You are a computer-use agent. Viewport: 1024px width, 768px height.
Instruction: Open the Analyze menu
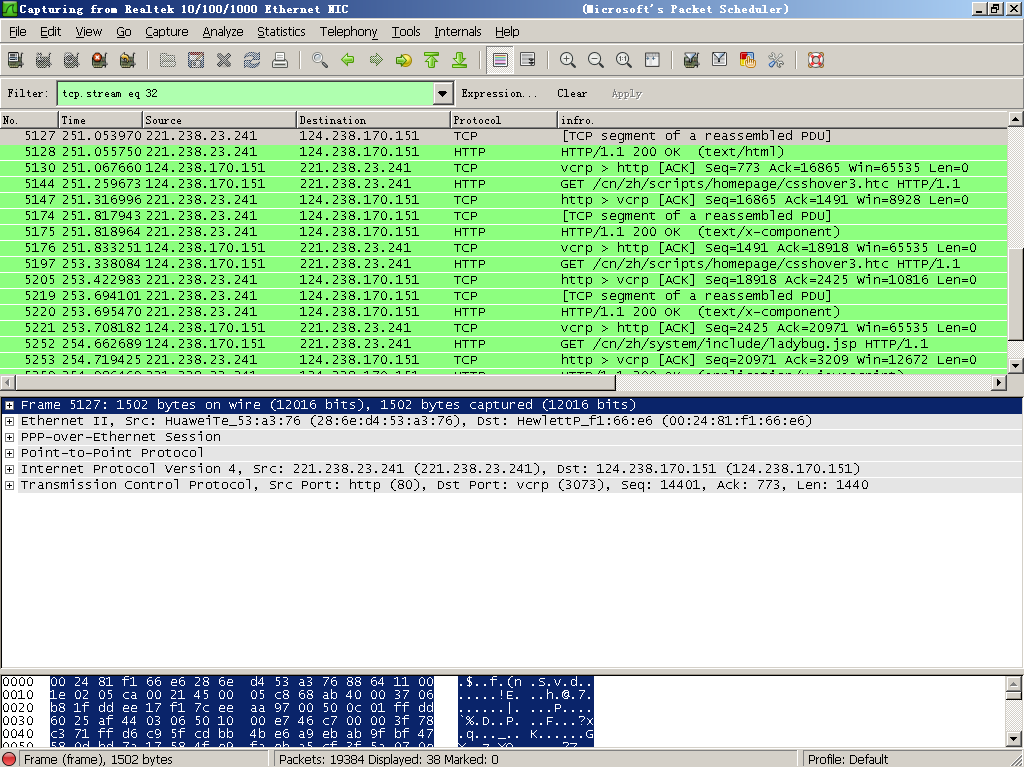[x=223, y=31]
